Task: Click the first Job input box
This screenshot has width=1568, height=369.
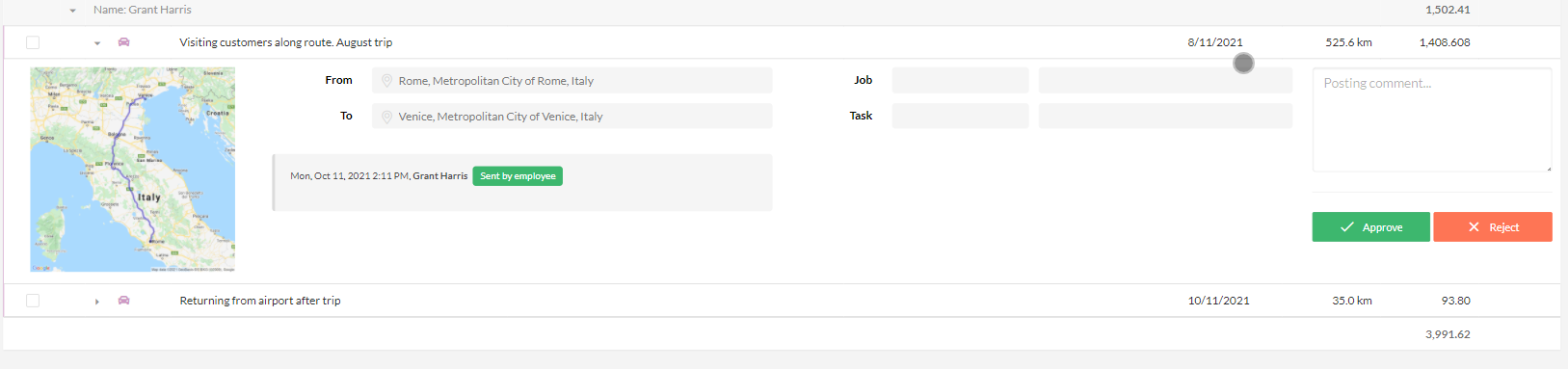Action: click(960, 81)
